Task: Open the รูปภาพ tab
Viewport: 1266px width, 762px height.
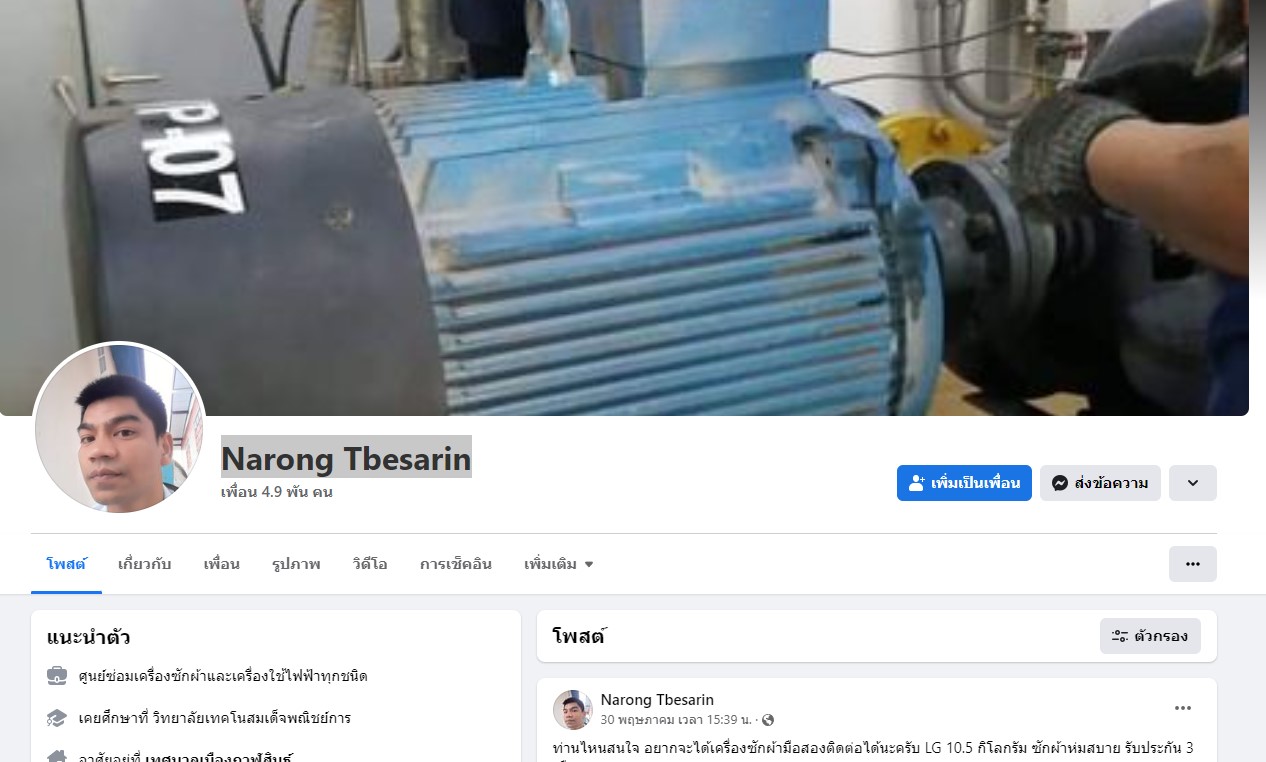Action: (x=296, y=564)
